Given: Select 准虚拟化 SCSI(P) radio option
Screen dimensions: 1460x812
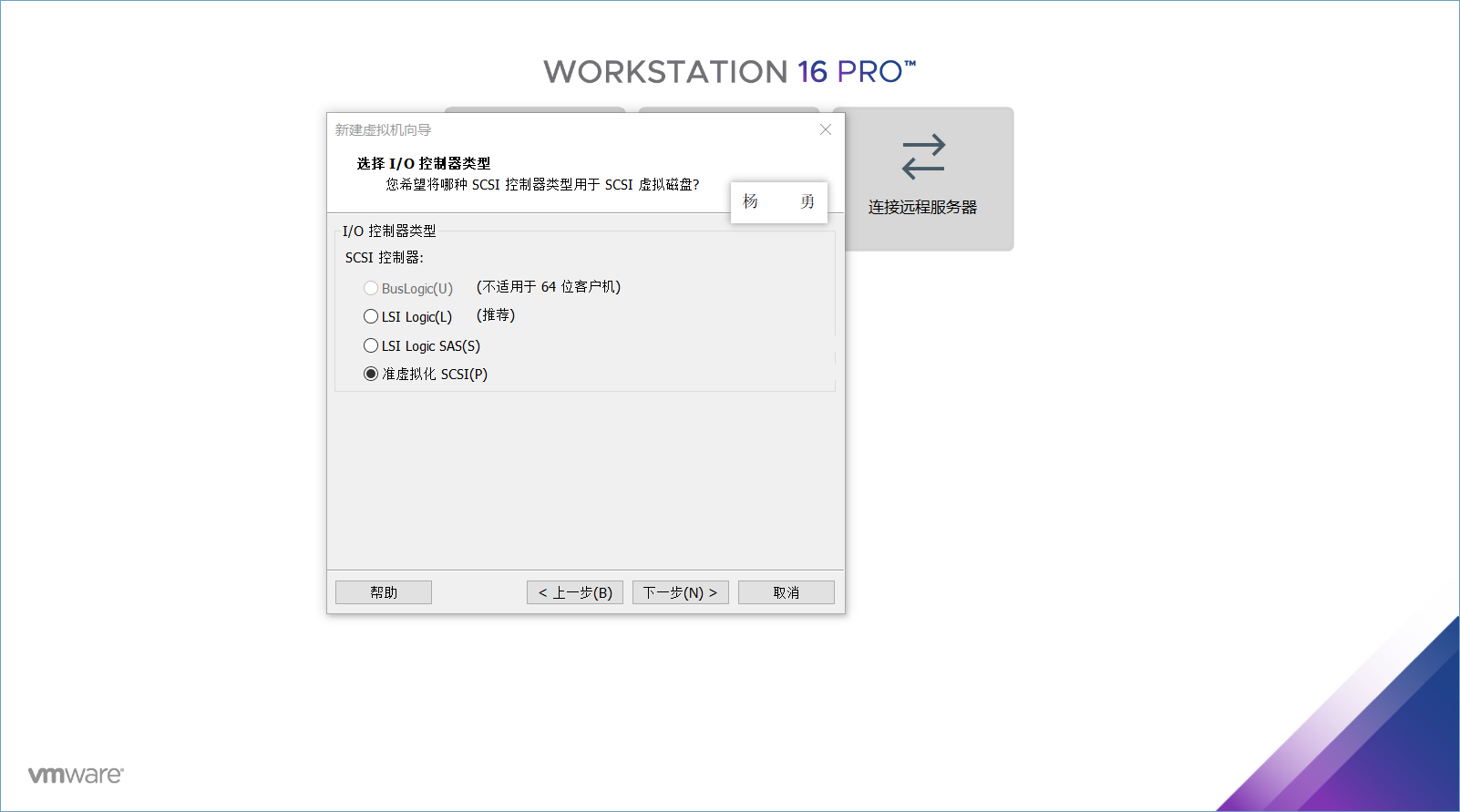Looking at the screenshot, I should point(371,374).
